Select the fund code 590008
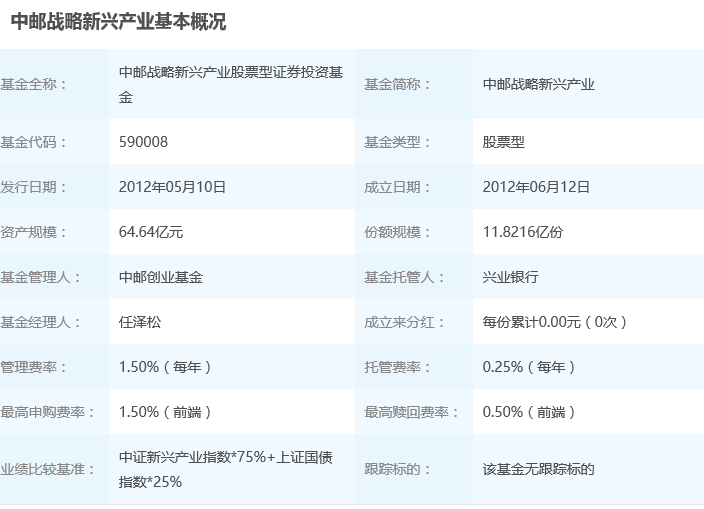This screenshot has height=509, width=704. [143, 142]
